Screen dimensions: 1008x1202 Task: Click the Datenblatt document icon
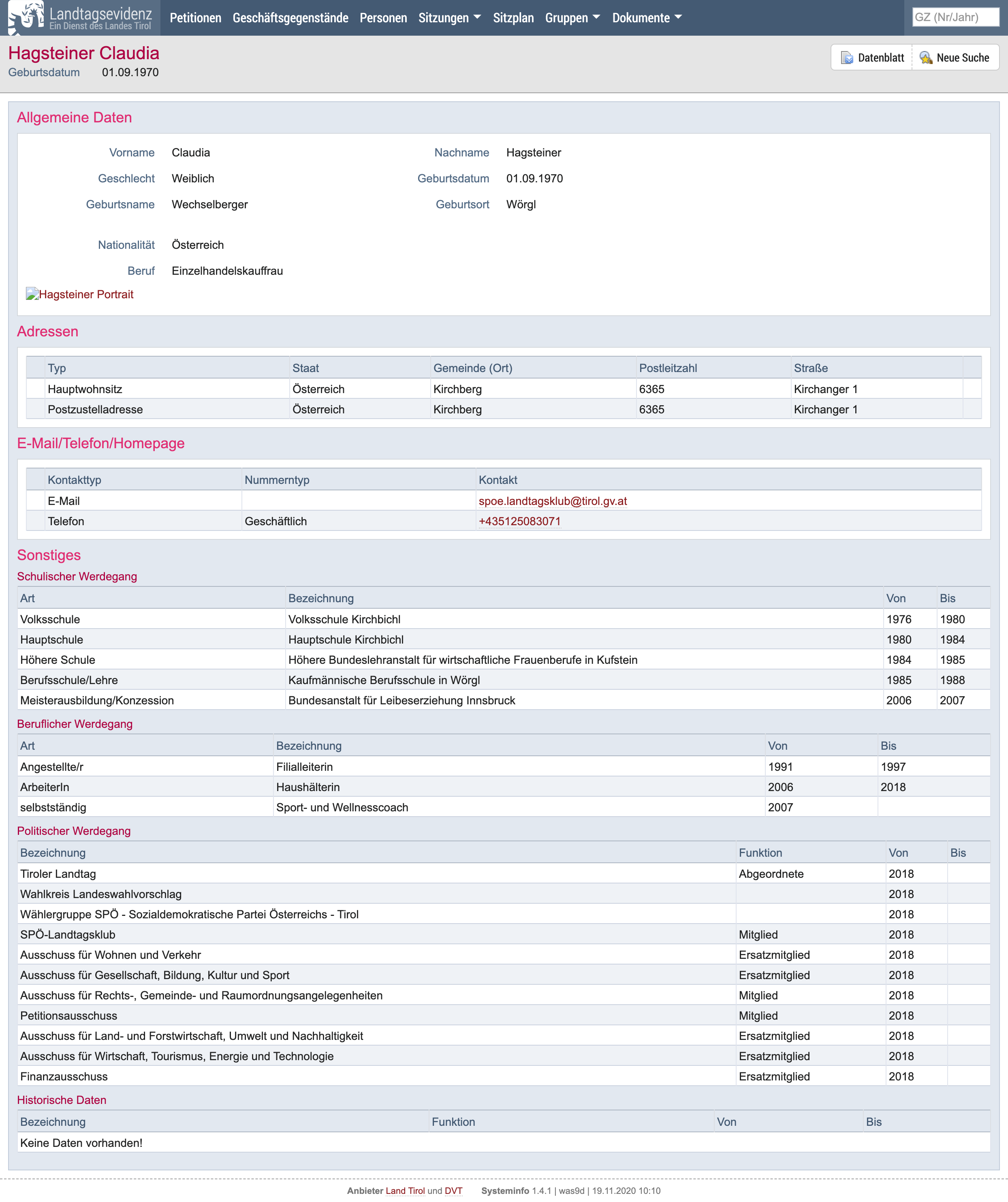click(x=847, y=58)
